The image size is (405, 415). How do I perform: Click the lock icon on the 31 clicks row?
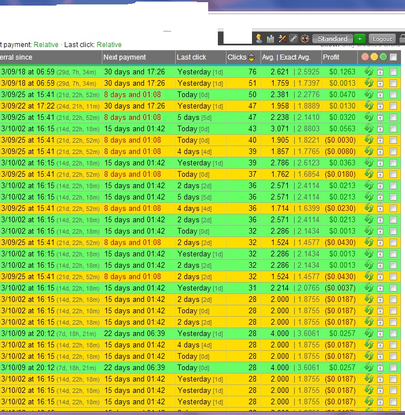(380, 288)
